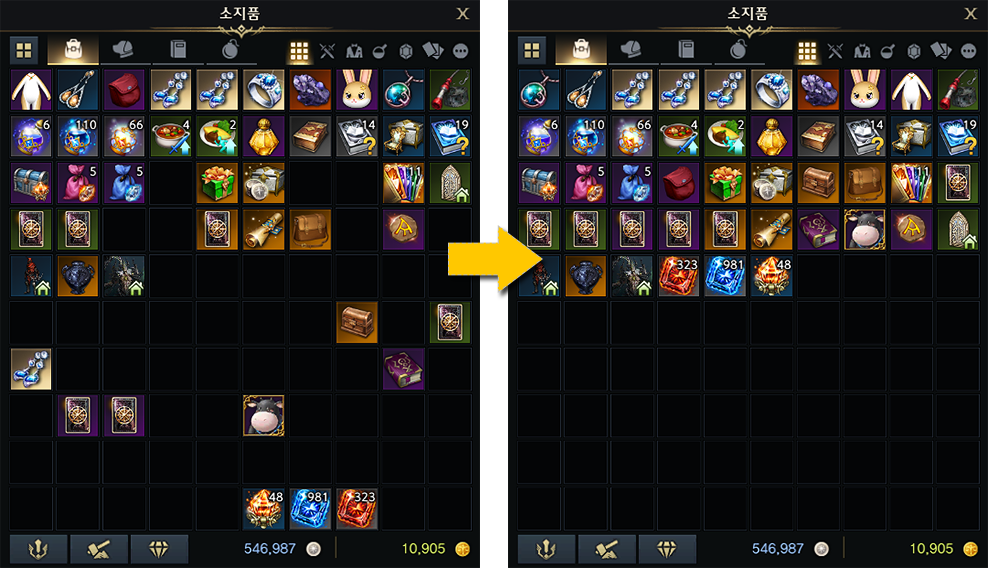988x568 pixels.
Task: Click the diamond button at the bottom of the left inventory
Action: click(159, 549)
